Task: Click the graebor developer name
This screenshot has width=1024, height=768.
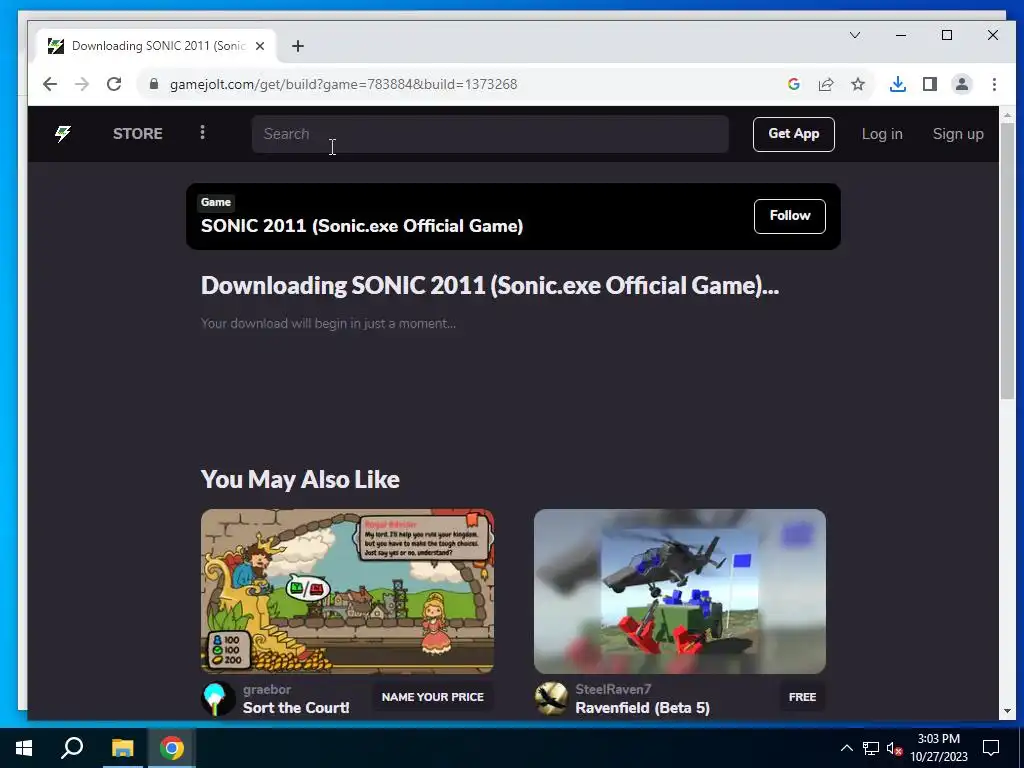Action: pos(267,690)
